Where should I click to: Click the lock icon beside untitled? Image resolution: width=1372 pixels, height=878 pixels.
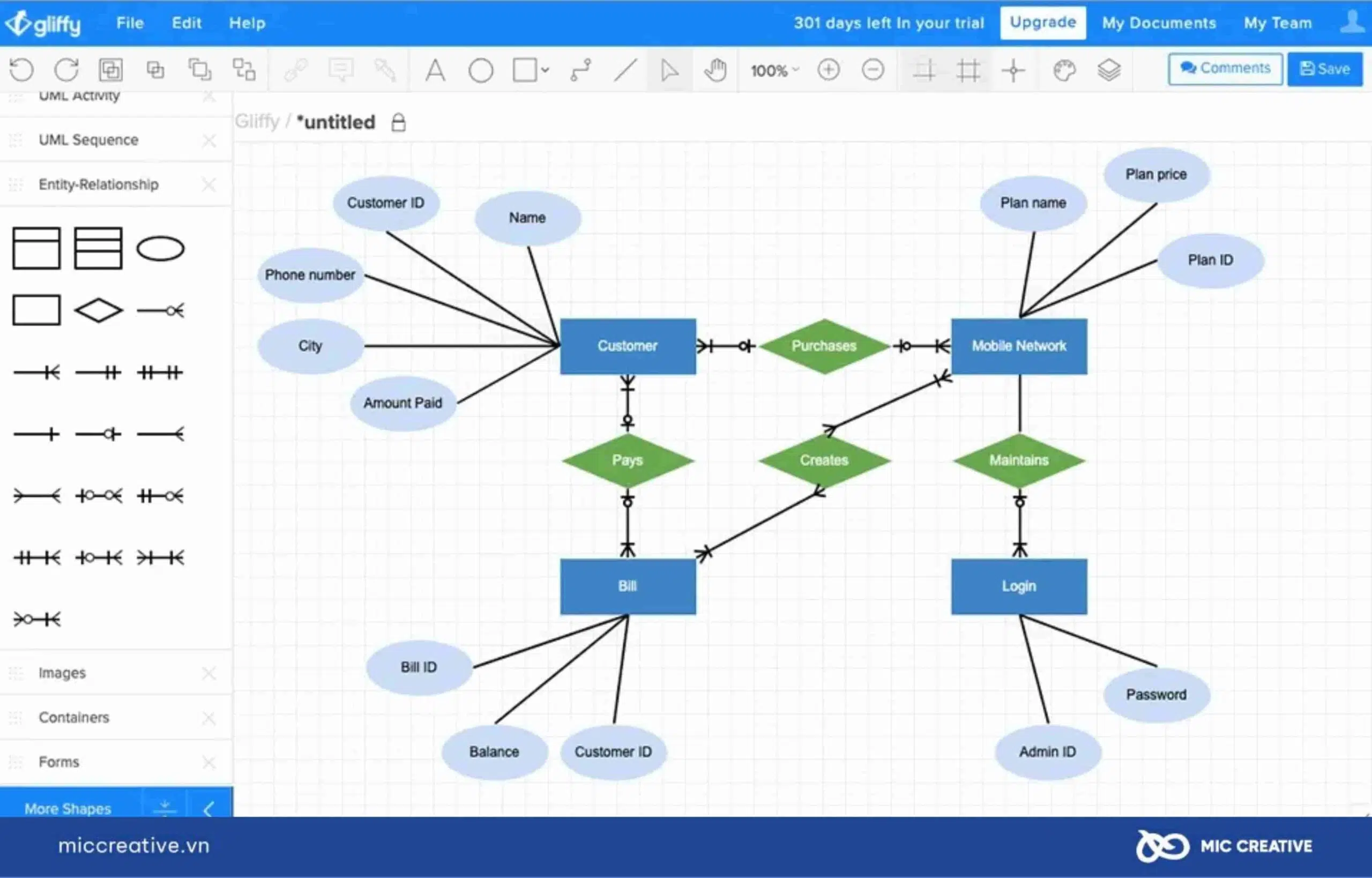tap(398, 122)
